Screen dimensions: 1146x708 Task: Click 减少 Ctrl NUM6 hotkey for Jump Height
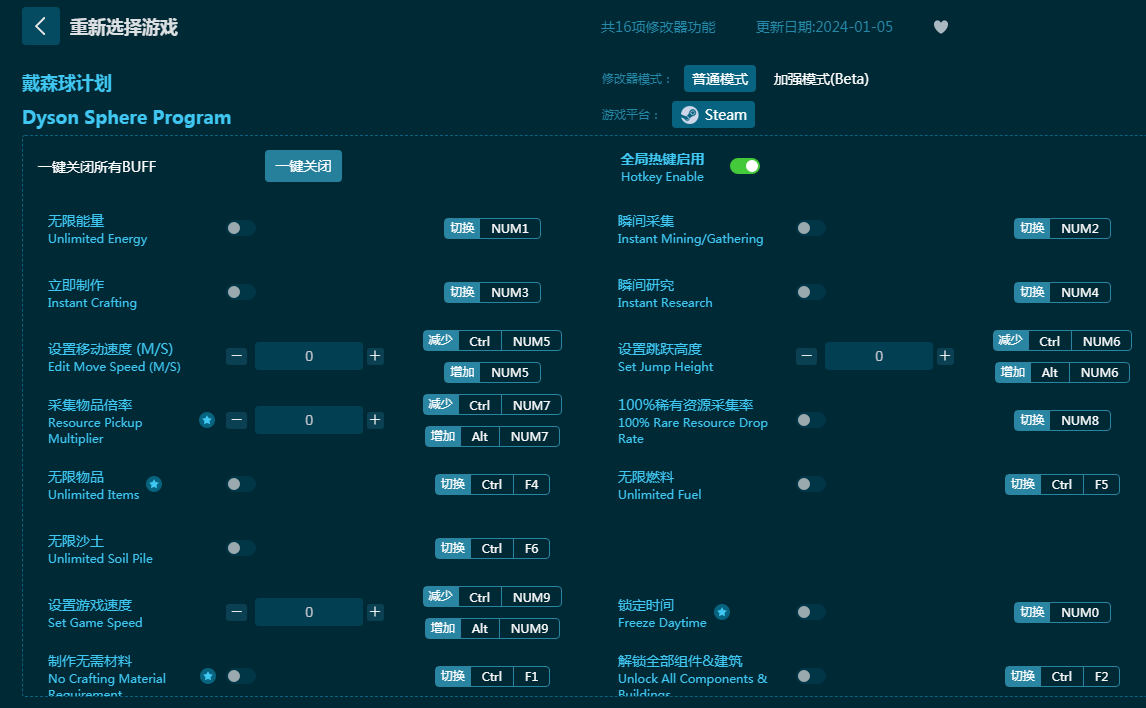[1062, 341]
